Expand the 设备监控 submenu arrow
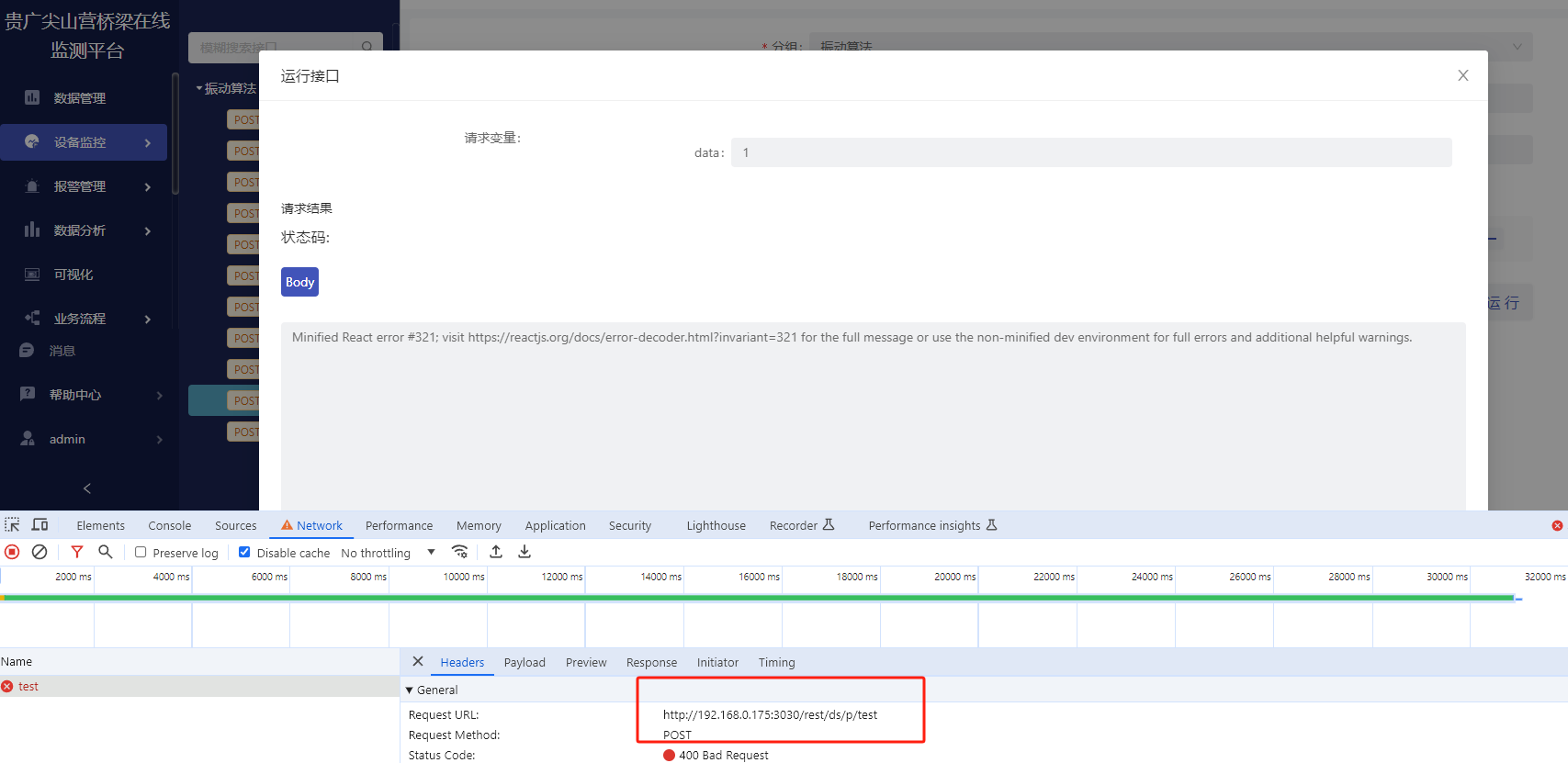 tap(148, 142)
